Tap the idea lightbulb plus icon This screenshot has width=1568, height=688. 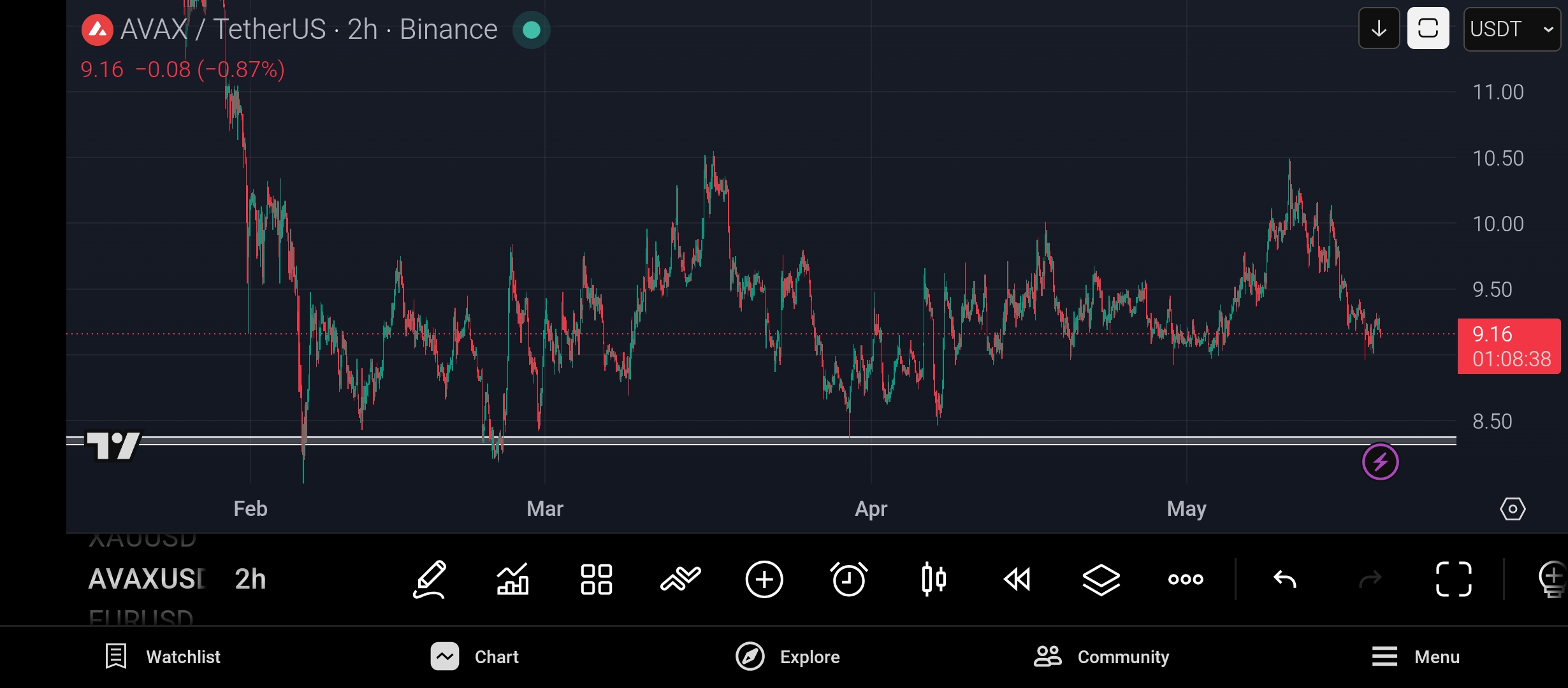pos(1553,579)
